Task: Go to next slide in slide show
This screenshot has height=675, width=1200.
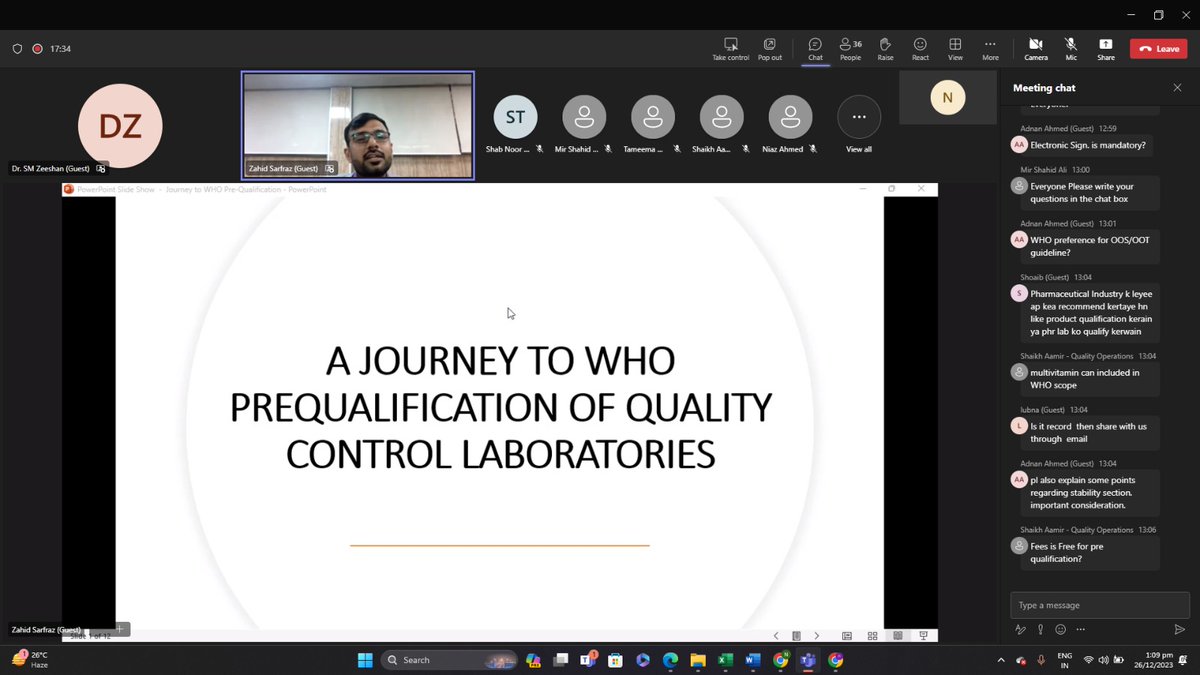Action: (816, 635)
